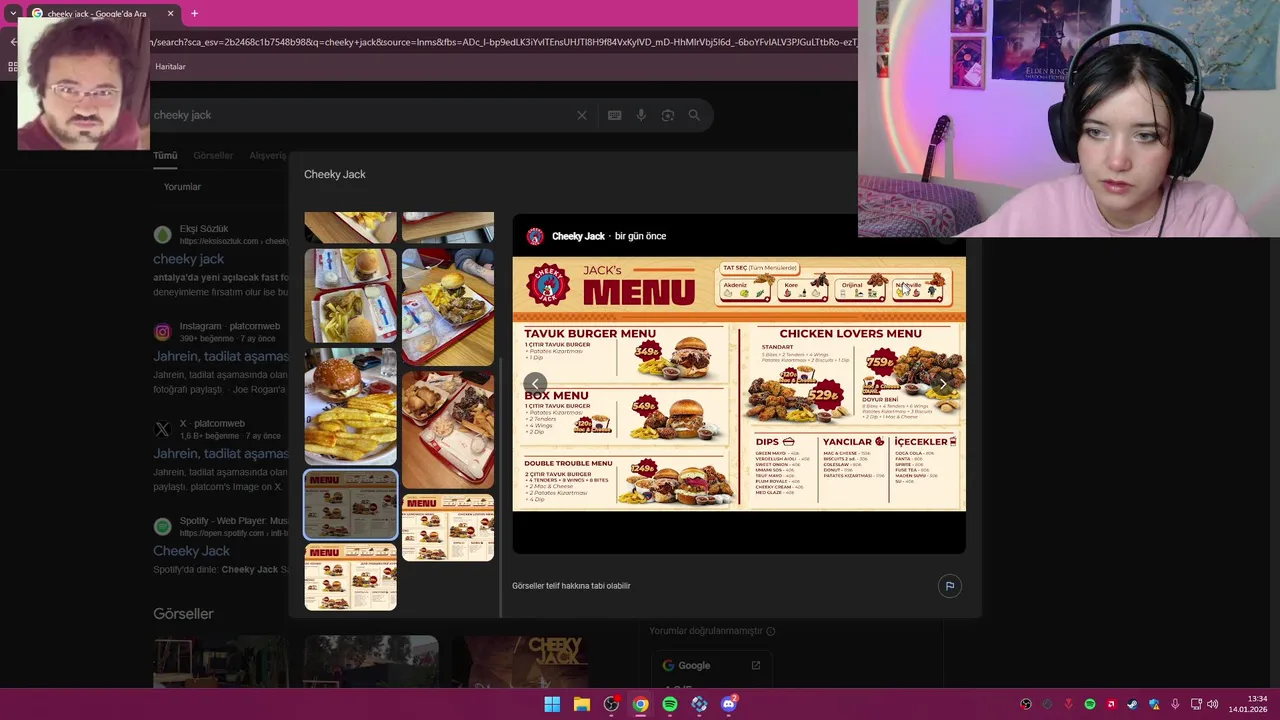Flag the image with the report icon
The width and height of the screenshot is (1280, 720).
pos(950,586)
